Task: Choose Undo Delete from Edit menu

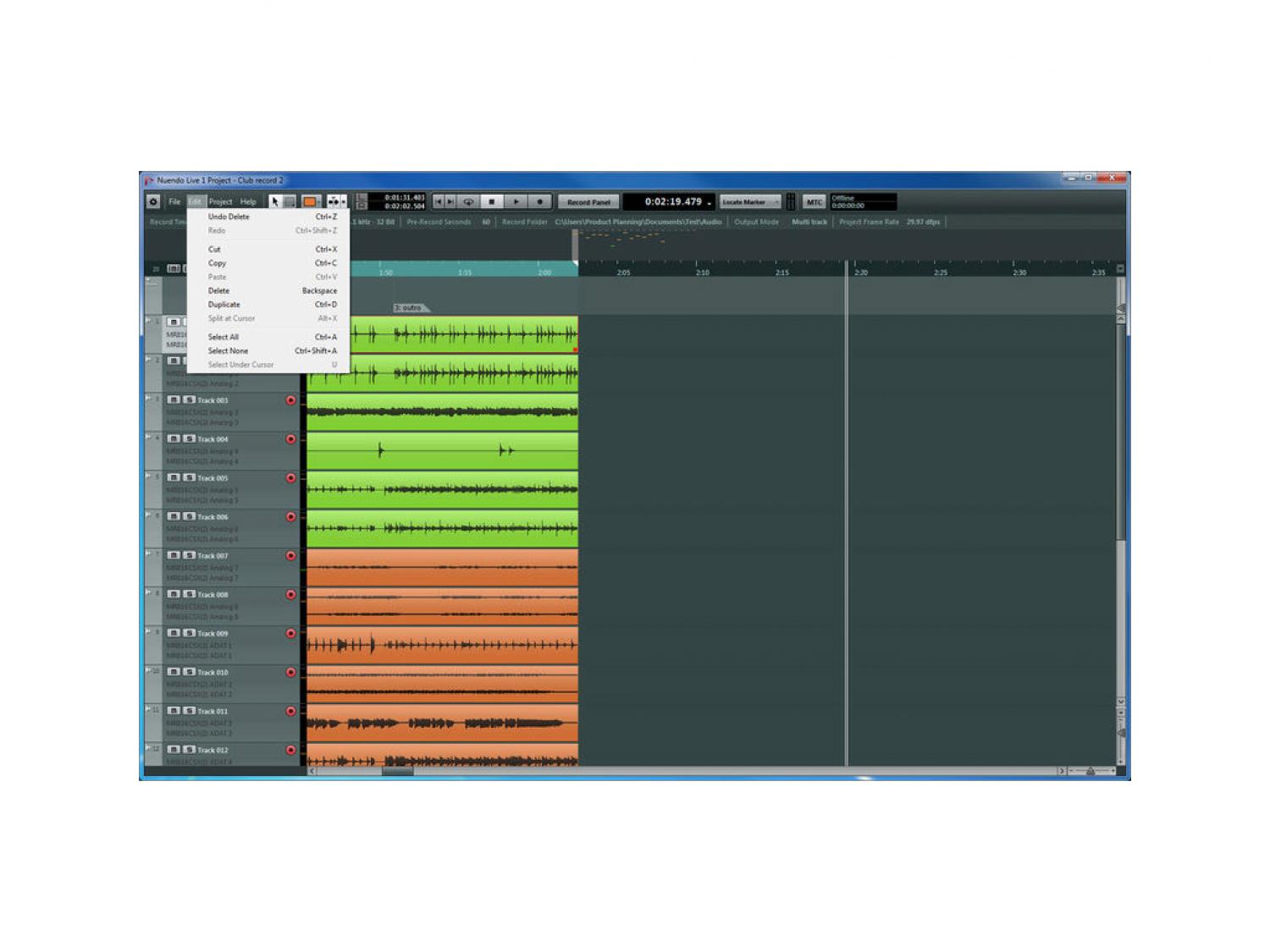Action: (229, 217)
